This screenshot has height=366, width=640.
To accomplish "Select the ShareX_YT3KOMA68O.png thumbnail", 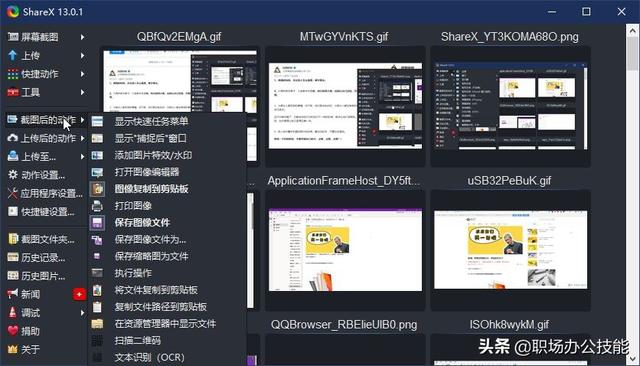I will pos(510,106).
